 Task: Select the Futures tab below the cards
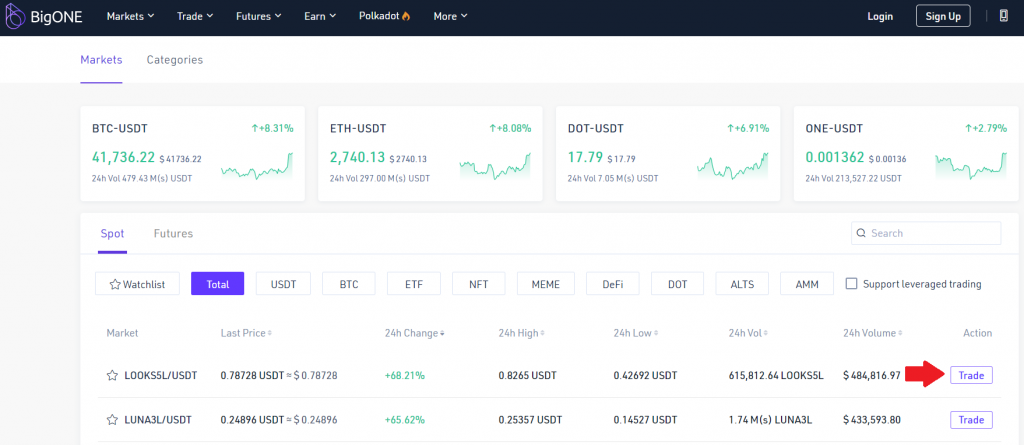(x=173, y=233)
